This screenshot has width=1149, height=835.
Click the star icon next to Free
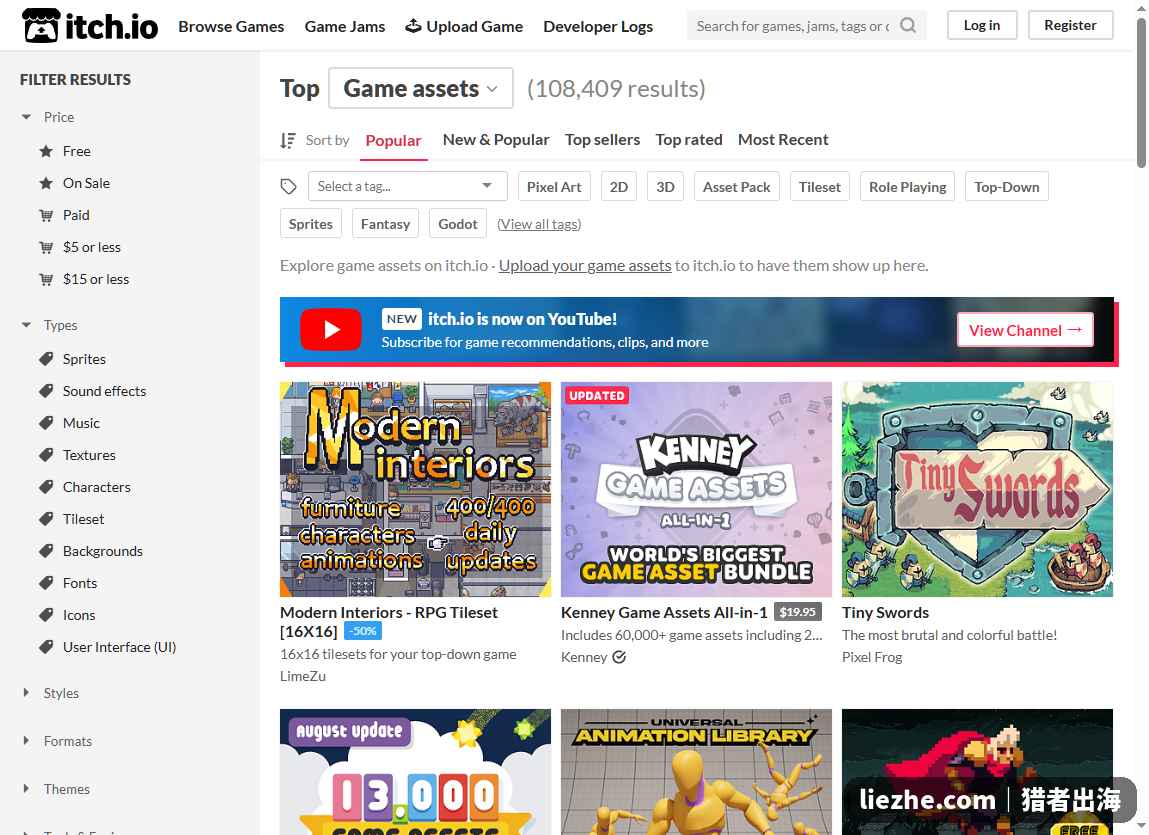(x=46, y=151)
